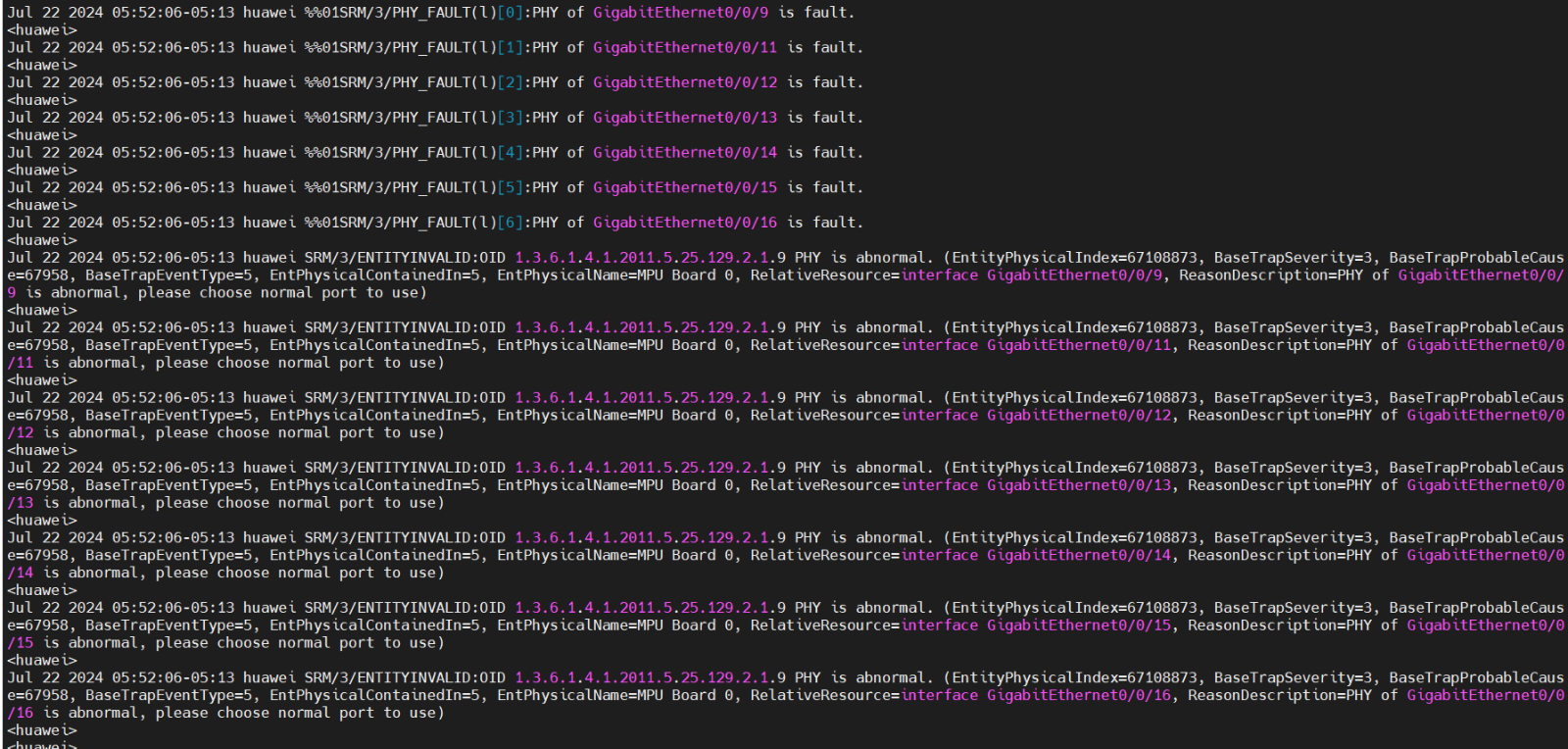Click the wrapped '9' before 'is abnormal, please choose'
1568x749 pixels.
(x=12, y=293)
